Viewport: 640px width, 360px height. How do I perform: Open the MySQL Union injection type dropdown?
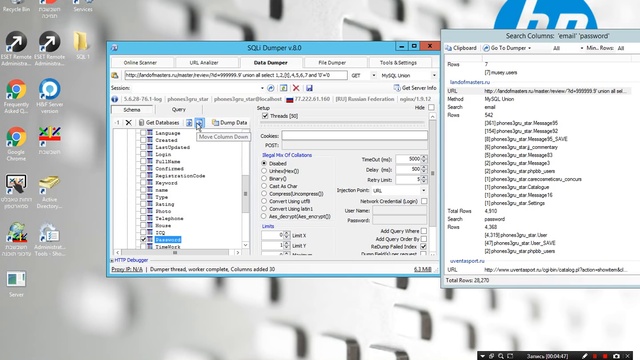[434, 76]
